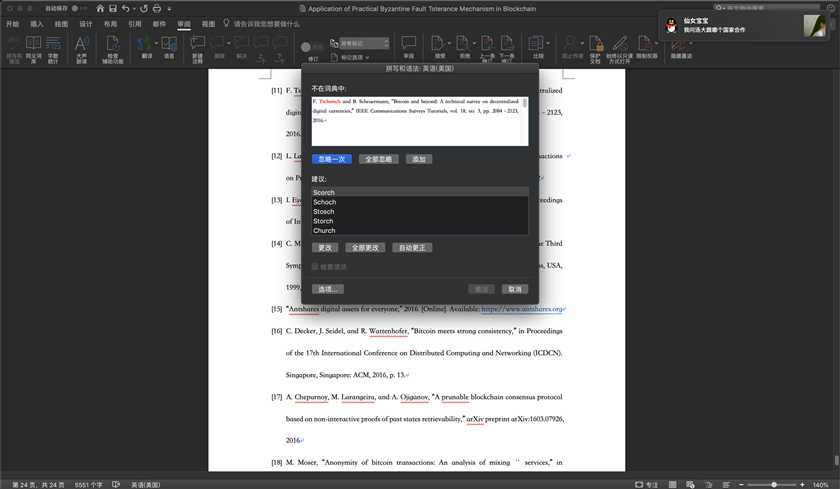Click the language indicator in status bar
This screenshot has height=489, width=840.
145,485
